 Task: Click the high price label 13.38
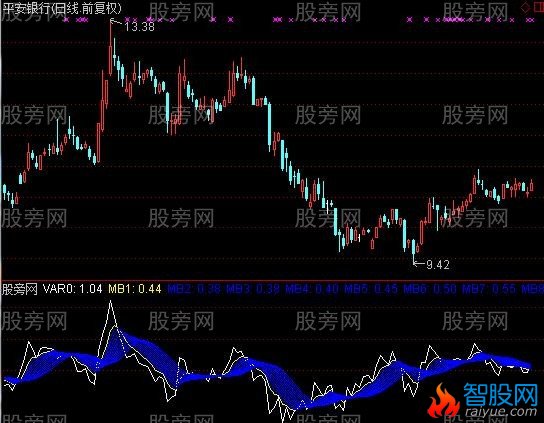point(139,27)
